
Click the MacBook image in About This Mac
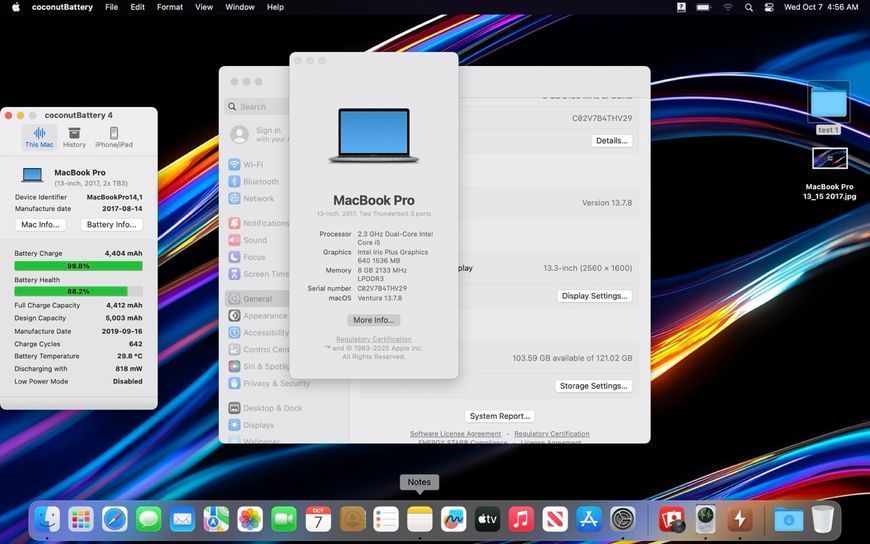[x=374, y=135]
